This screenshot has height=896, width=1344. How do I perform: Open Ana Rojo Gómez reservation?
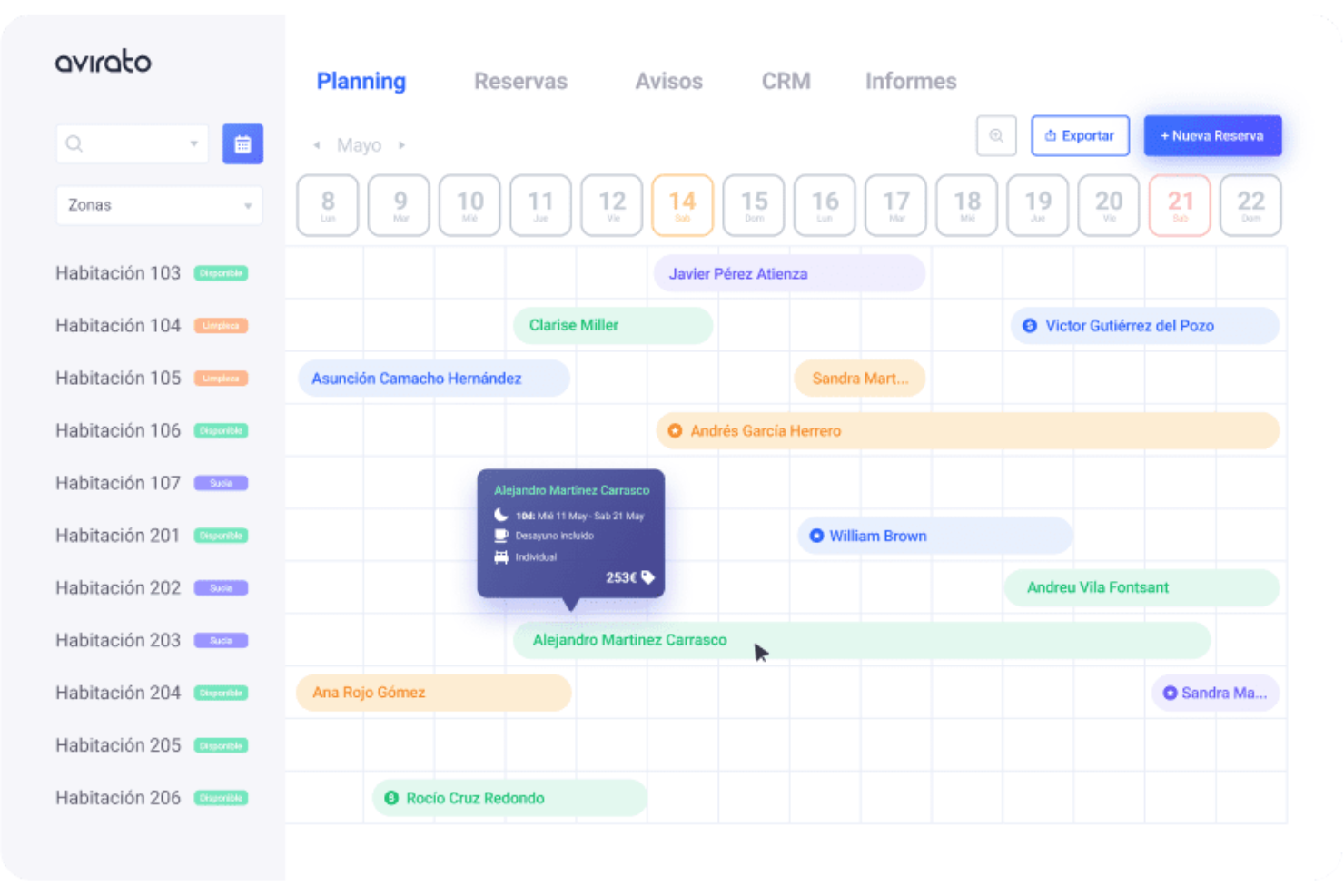pos(434,693)
